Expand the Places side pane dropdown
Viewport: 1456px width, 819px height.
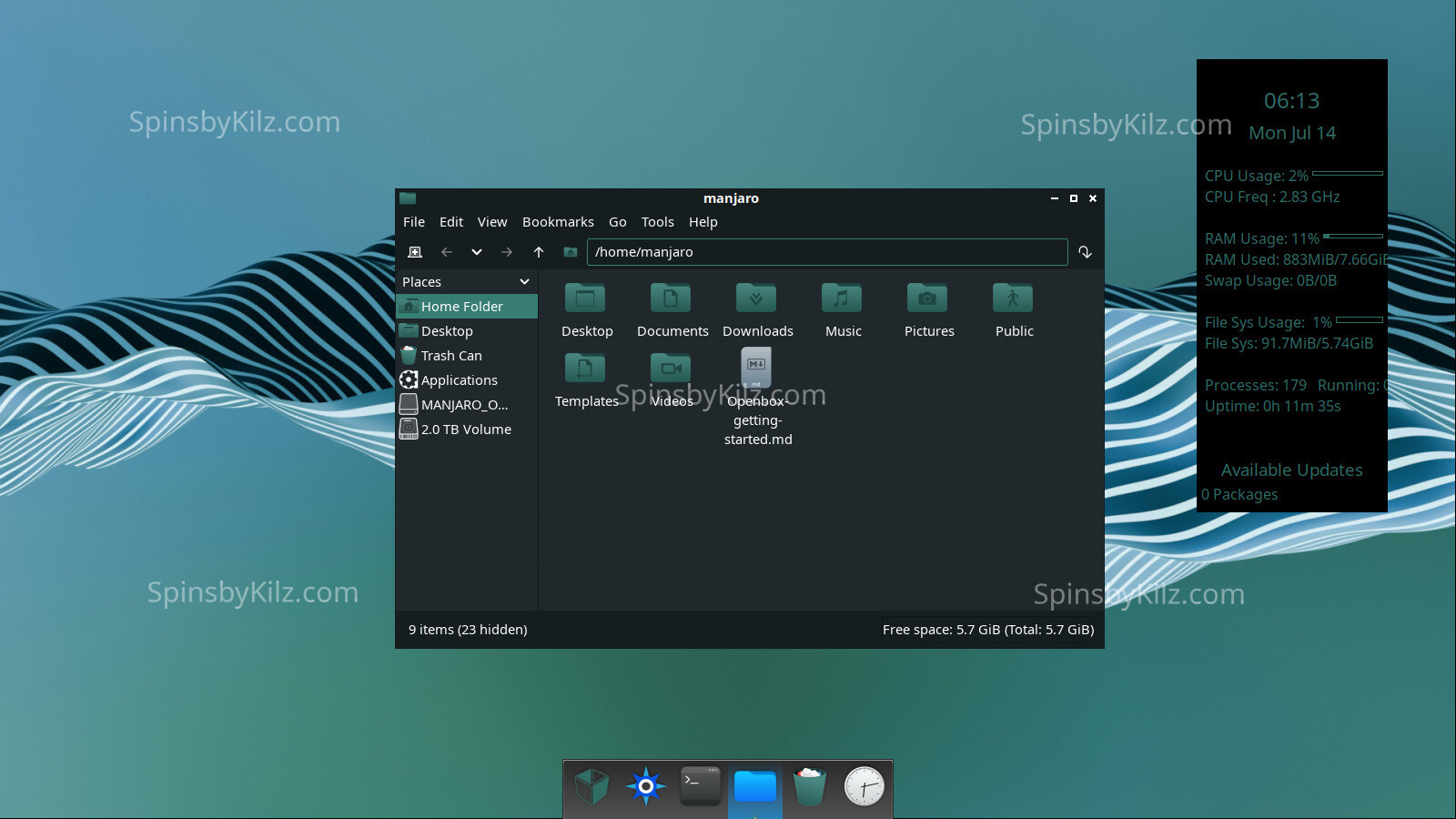[x=524, y=282]
